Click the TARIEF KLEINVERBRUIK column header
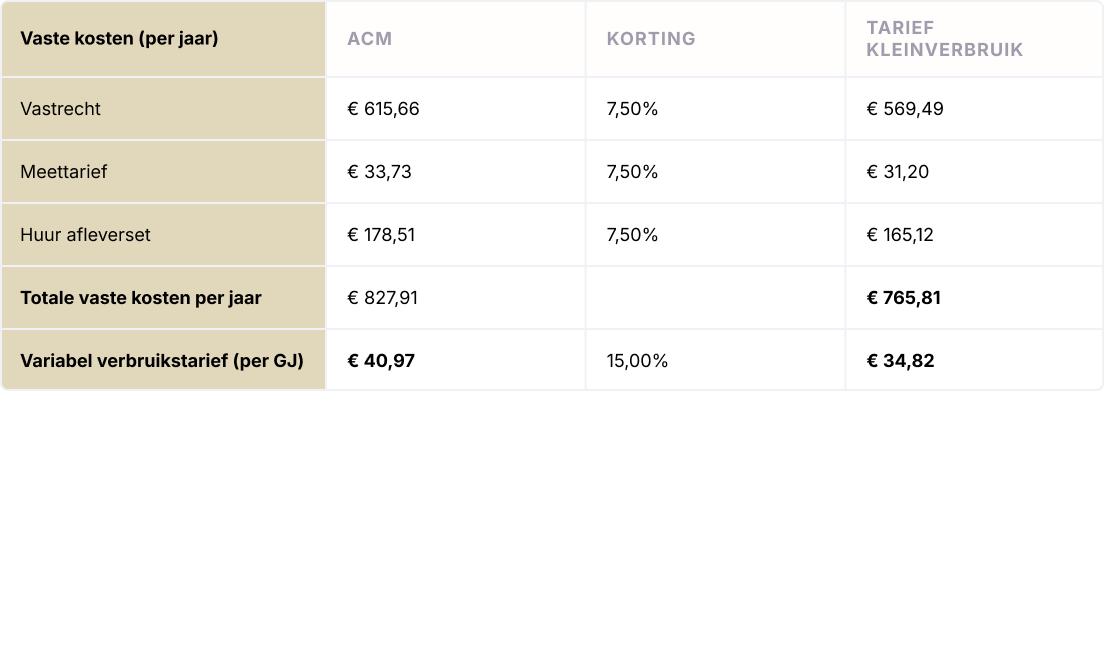Image resolution: width=1104 pixels, height=656 pixels. pos(944,39)
